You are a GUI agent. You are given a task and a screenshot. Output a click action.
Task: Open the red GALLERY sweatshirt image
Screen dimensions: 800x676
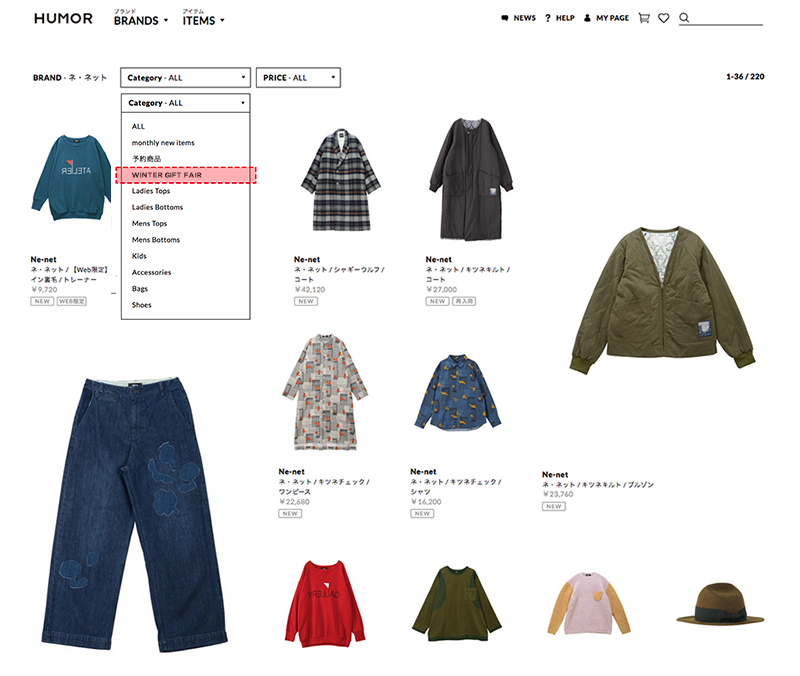(325, 604)
